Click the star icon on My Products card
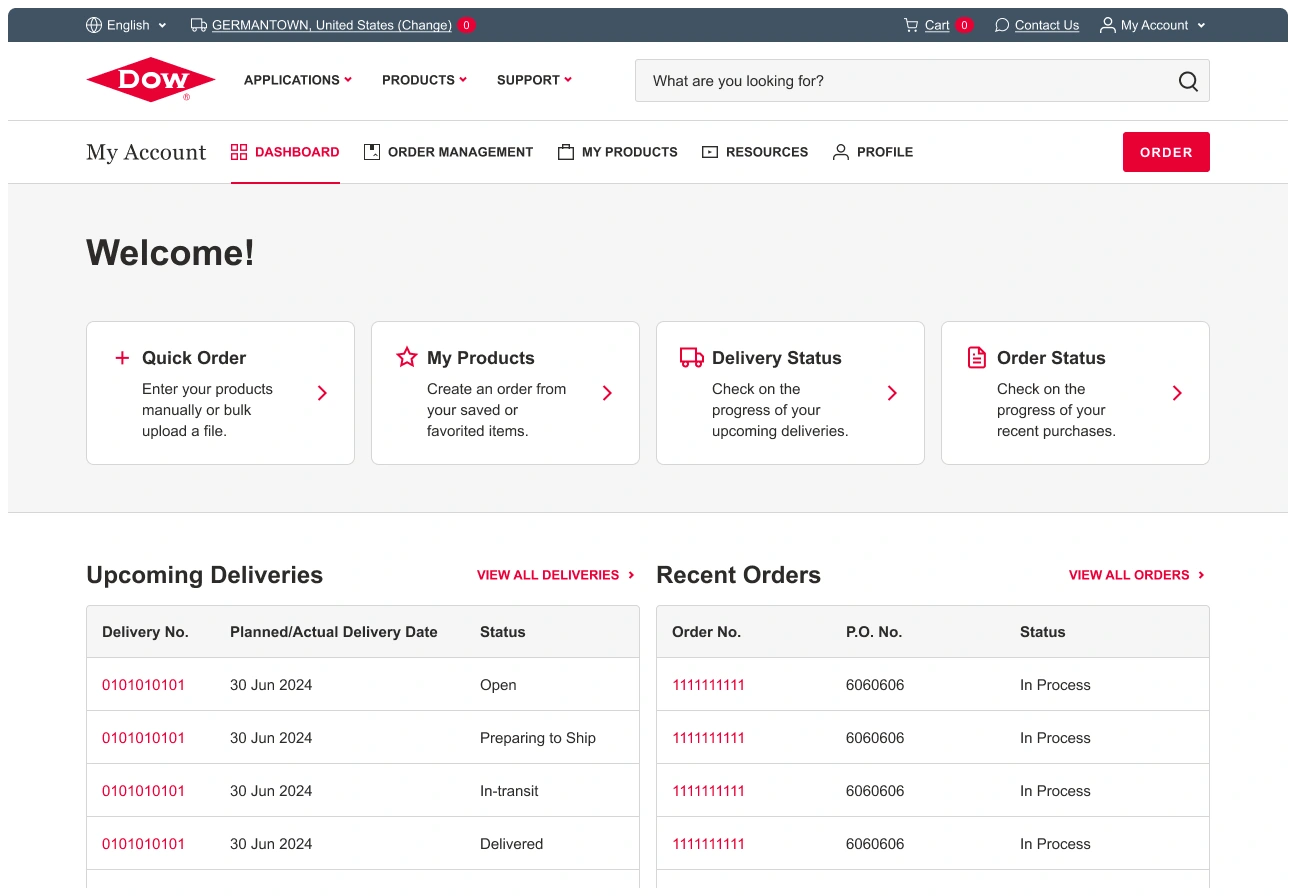The width and height of the screenshot is (1296, 896). tap(406, 357)
